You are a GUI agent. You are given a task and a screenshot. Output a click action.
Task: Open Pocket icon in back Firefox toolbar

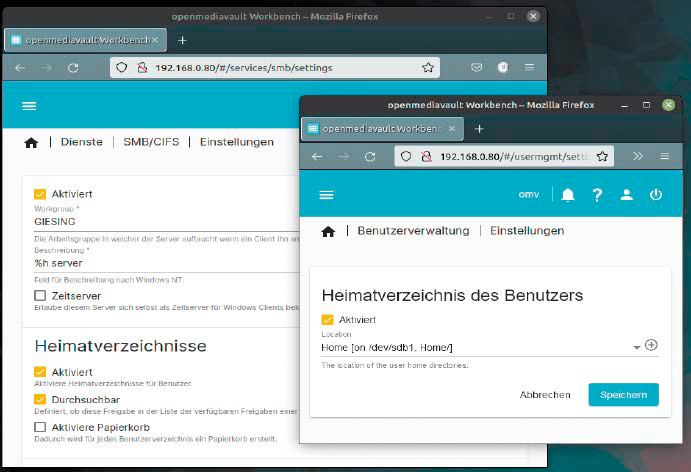pos(476,67)
